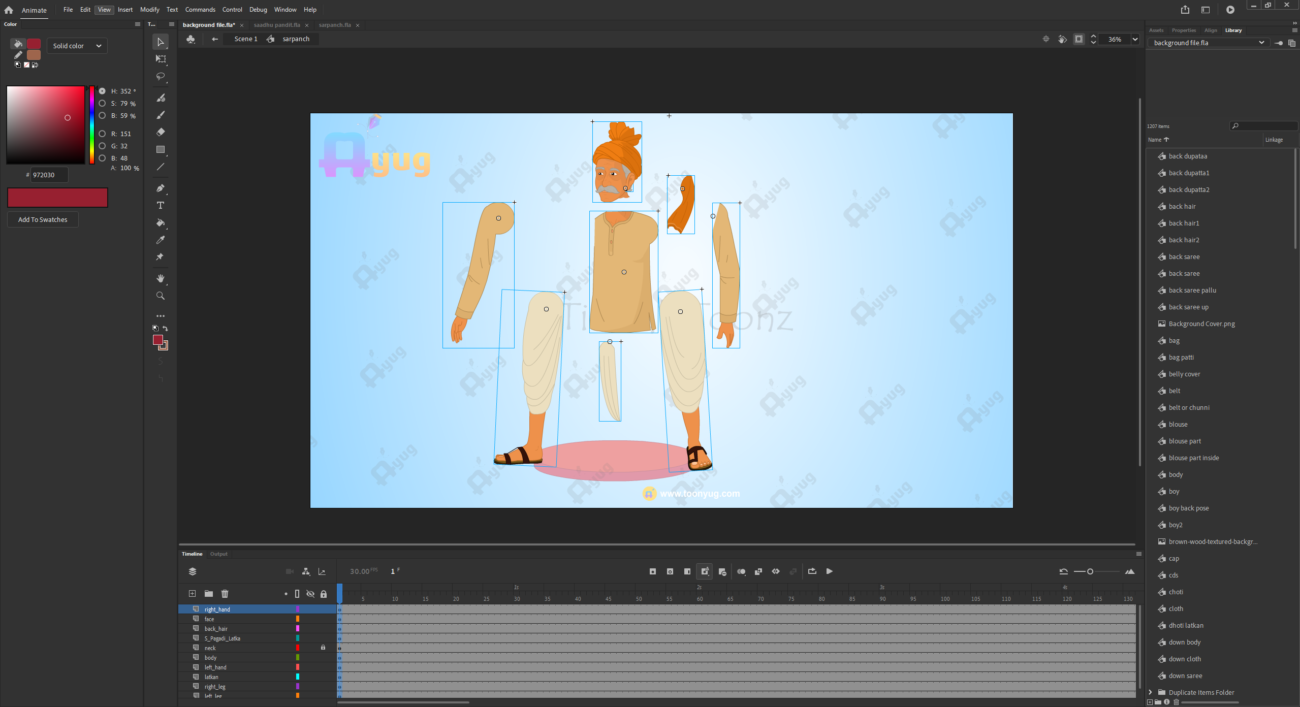Viewport: 1300px width, 707px height.
Task: Toggle lock on the neck layer
Action: pyautogui.click(x=323, y=648)
